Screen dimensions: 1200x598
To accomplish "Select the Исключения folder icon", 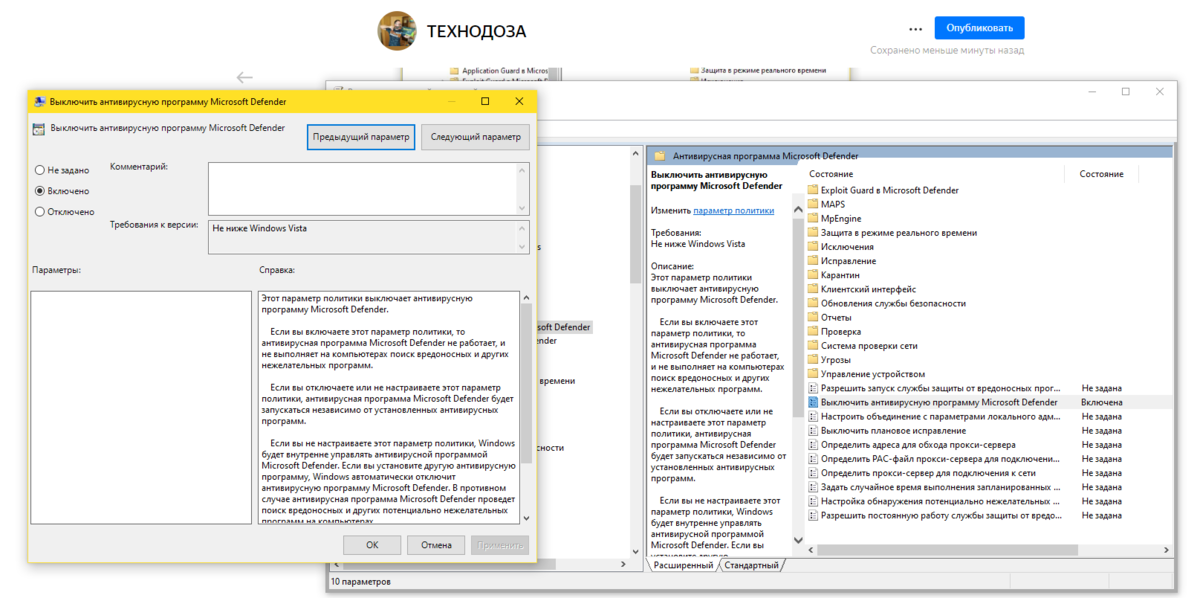I will 813,246.
